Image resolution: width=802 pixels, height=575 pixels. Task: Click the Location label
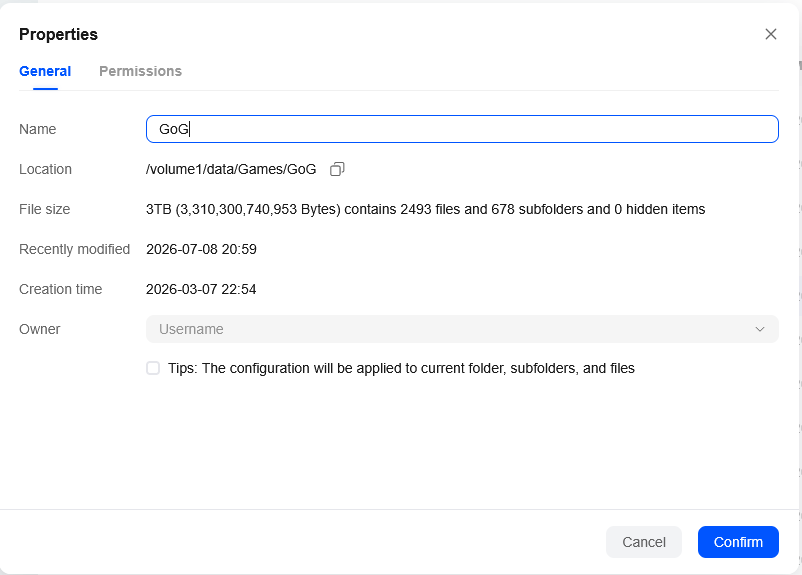(45, 169)
